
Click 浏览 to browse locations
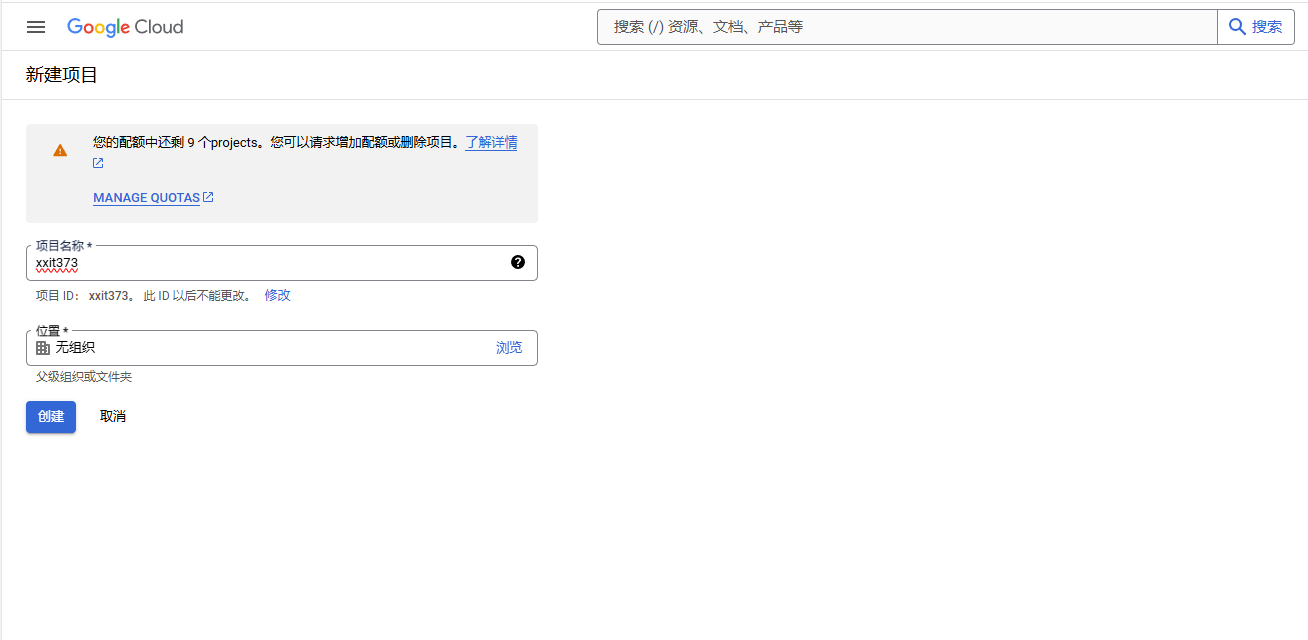click(x=509, y=348)
